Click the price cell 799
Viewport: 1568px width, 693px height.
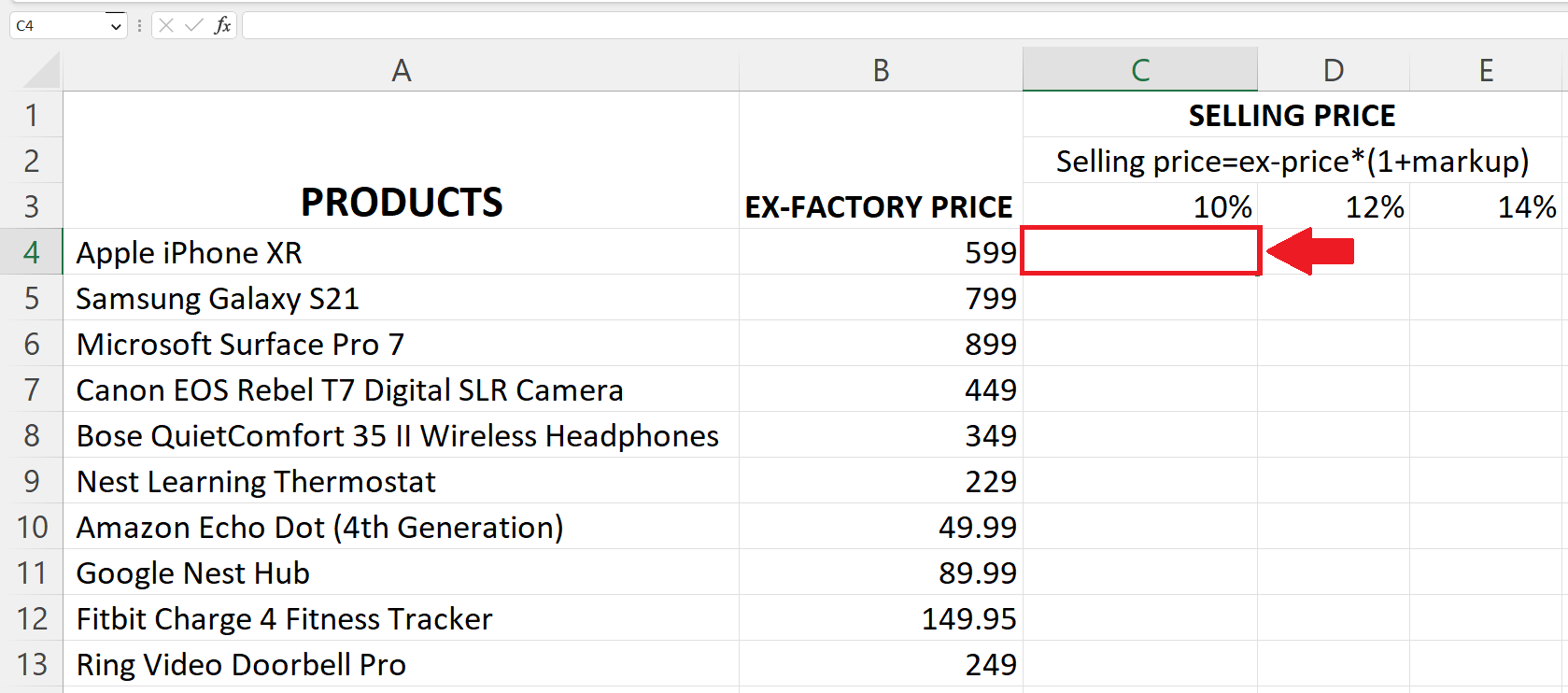881,298
